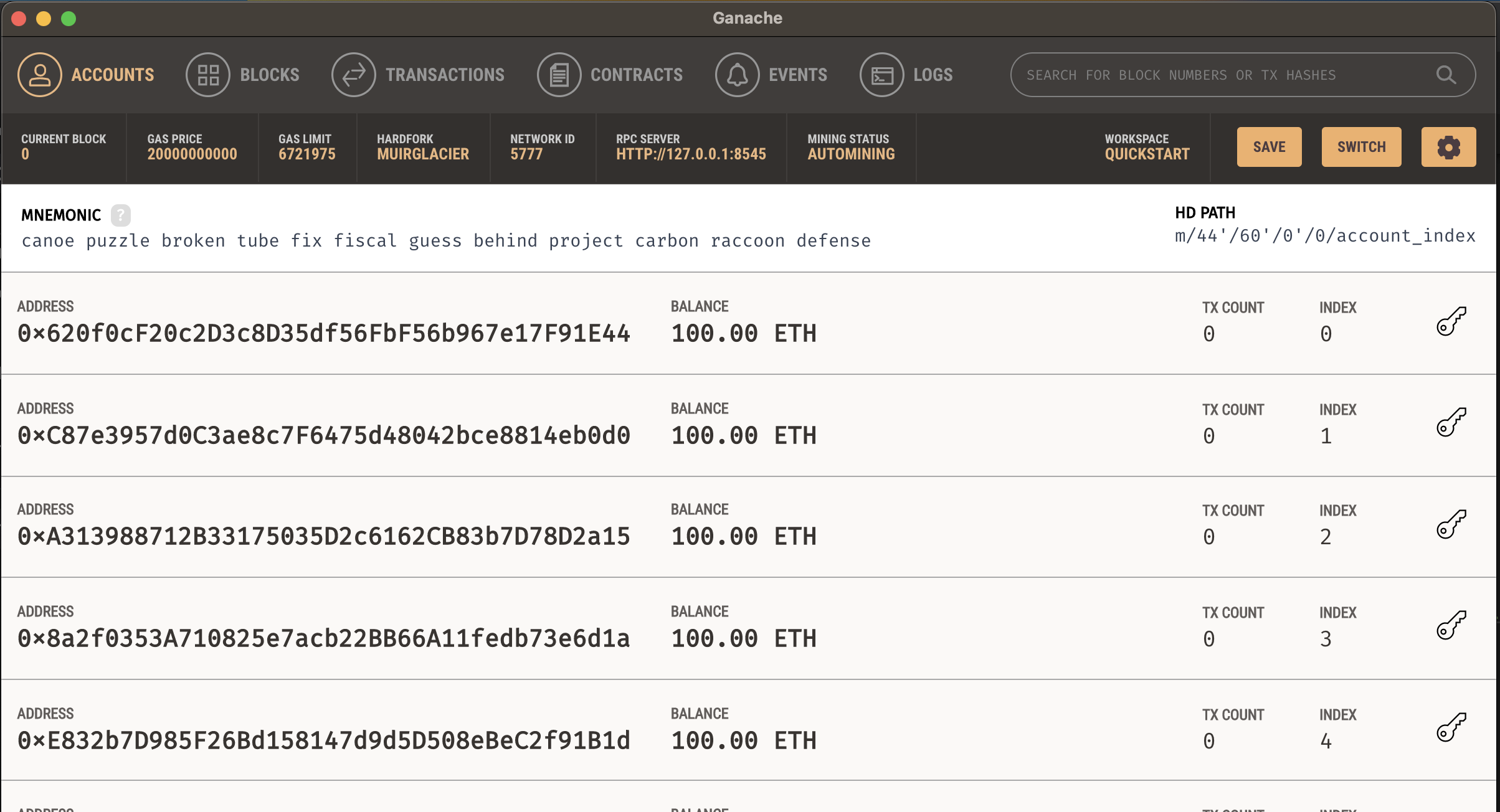Click key icon for account index 3
The image size is (1500, 812).
pyautogui.click(x=1451, y=626)
